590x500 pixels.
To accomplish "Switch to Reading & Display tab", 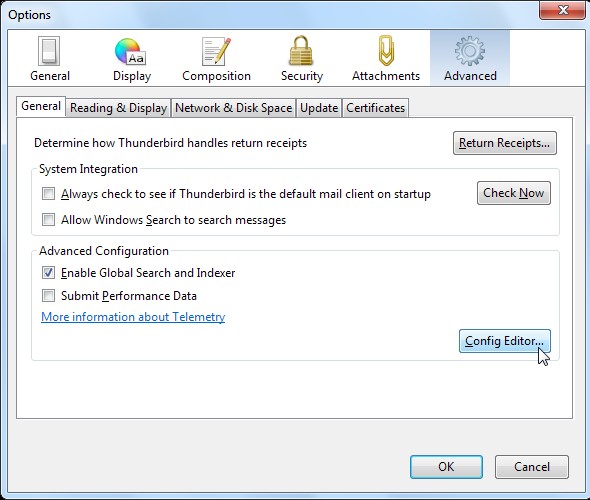I will point(119,108).
